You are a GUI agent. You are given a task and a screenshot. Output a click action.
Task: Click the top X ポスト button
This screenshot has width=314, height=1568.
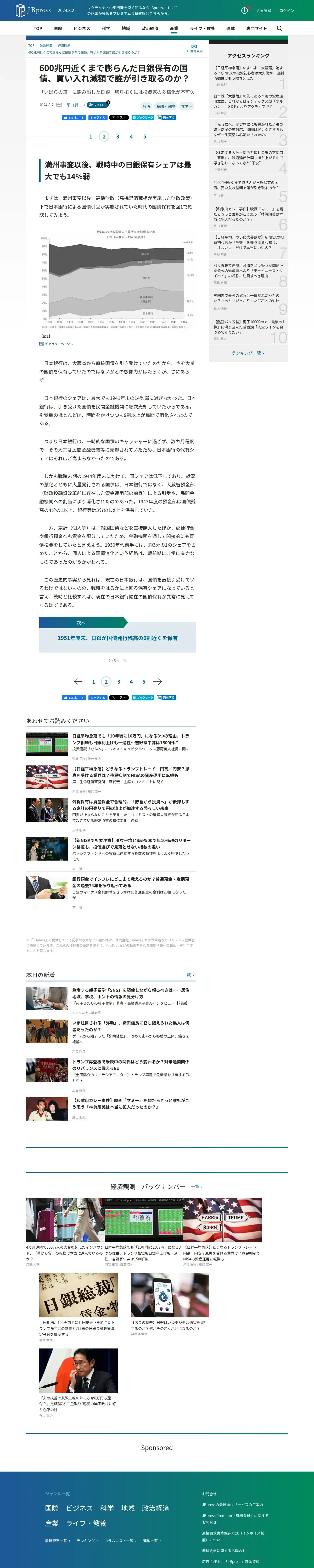tap(119, 118)
